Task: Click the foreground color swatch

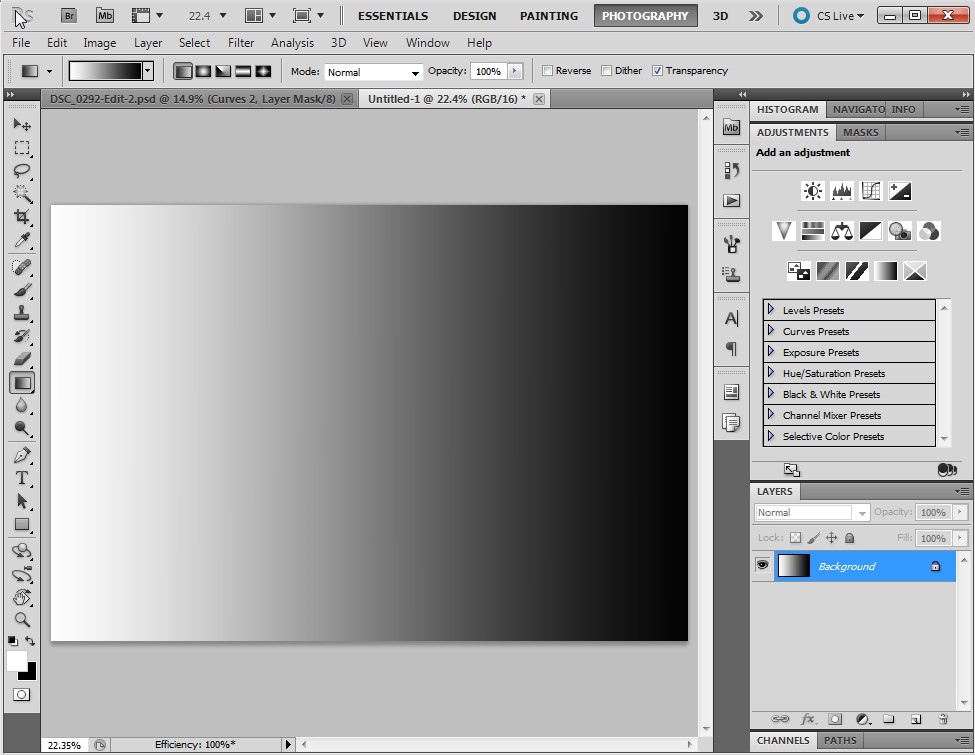Action: [17, 661]
